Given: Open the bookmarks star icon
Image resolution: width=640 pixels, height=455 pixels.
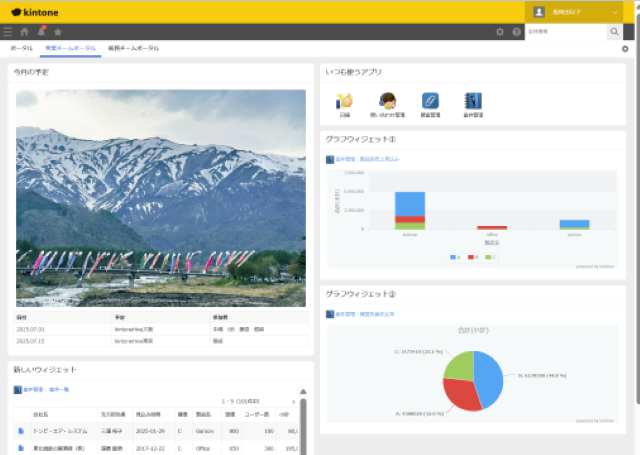Looking at the screenshot, I should click(x=58, y=32).
